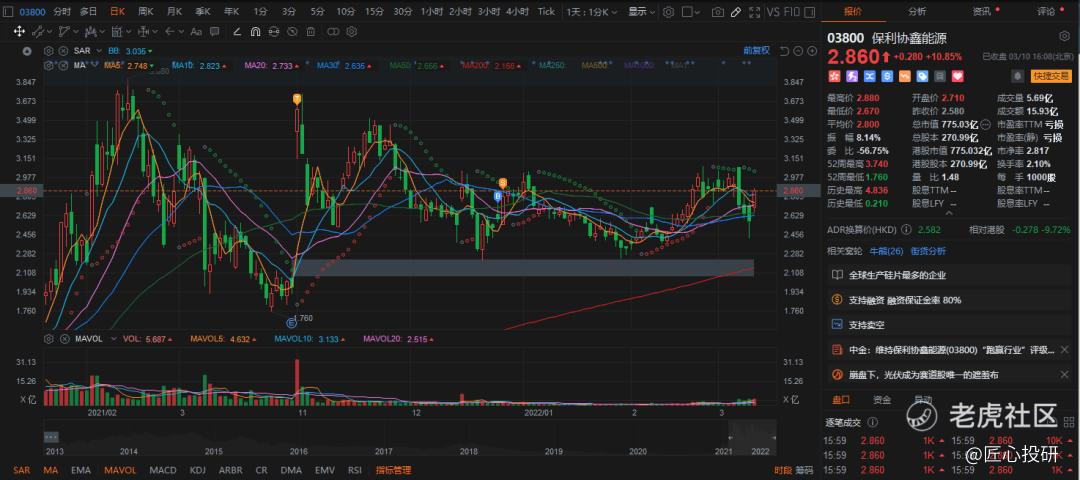Screen dimensions: 1080x480
Task: Enter fullscreen chart mode
Action: (755, 12)
